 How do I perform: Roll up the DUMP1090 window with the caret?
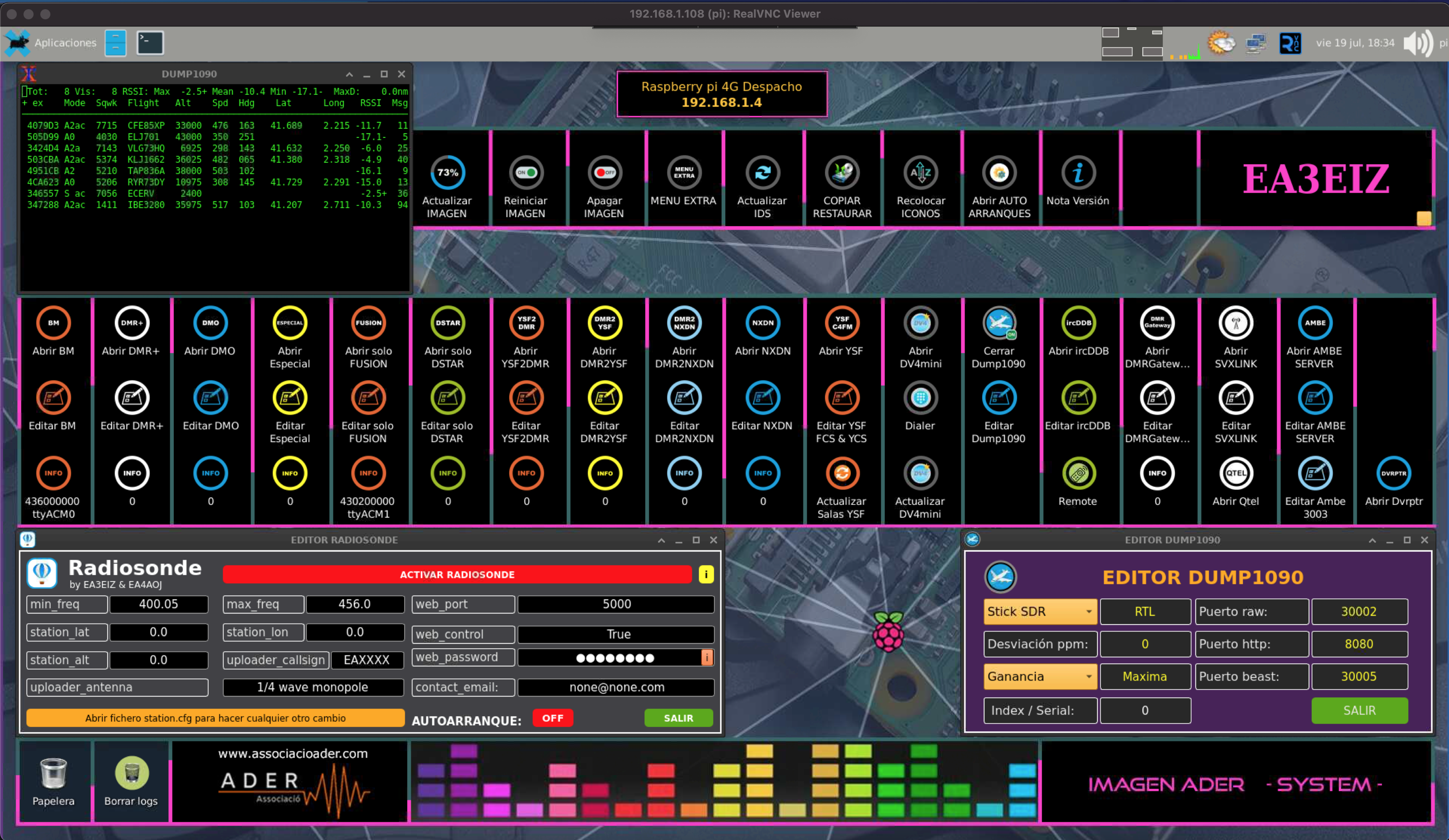point(349,74)
